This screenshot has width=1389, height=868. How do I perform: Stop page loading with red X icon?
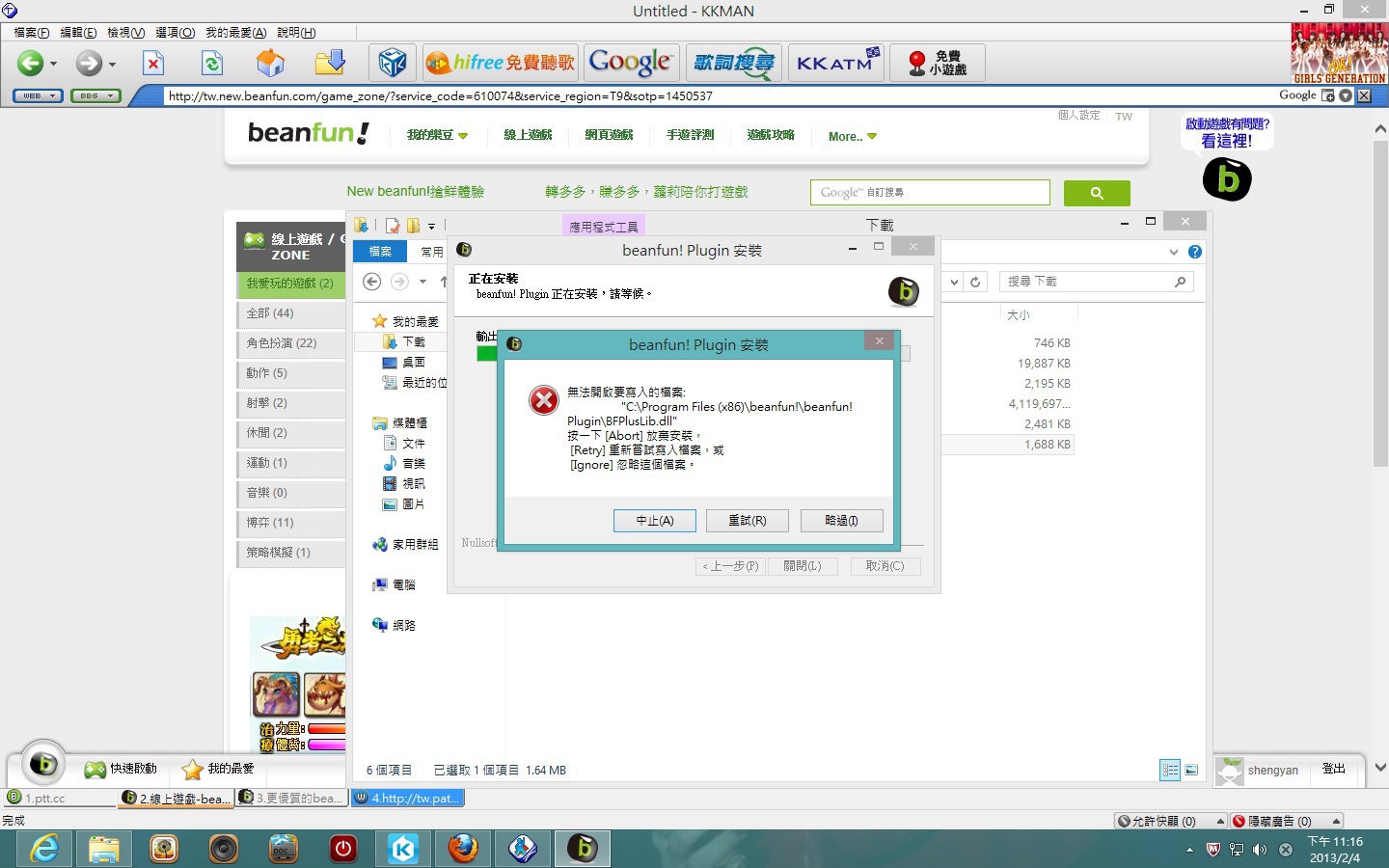(153, 64)
